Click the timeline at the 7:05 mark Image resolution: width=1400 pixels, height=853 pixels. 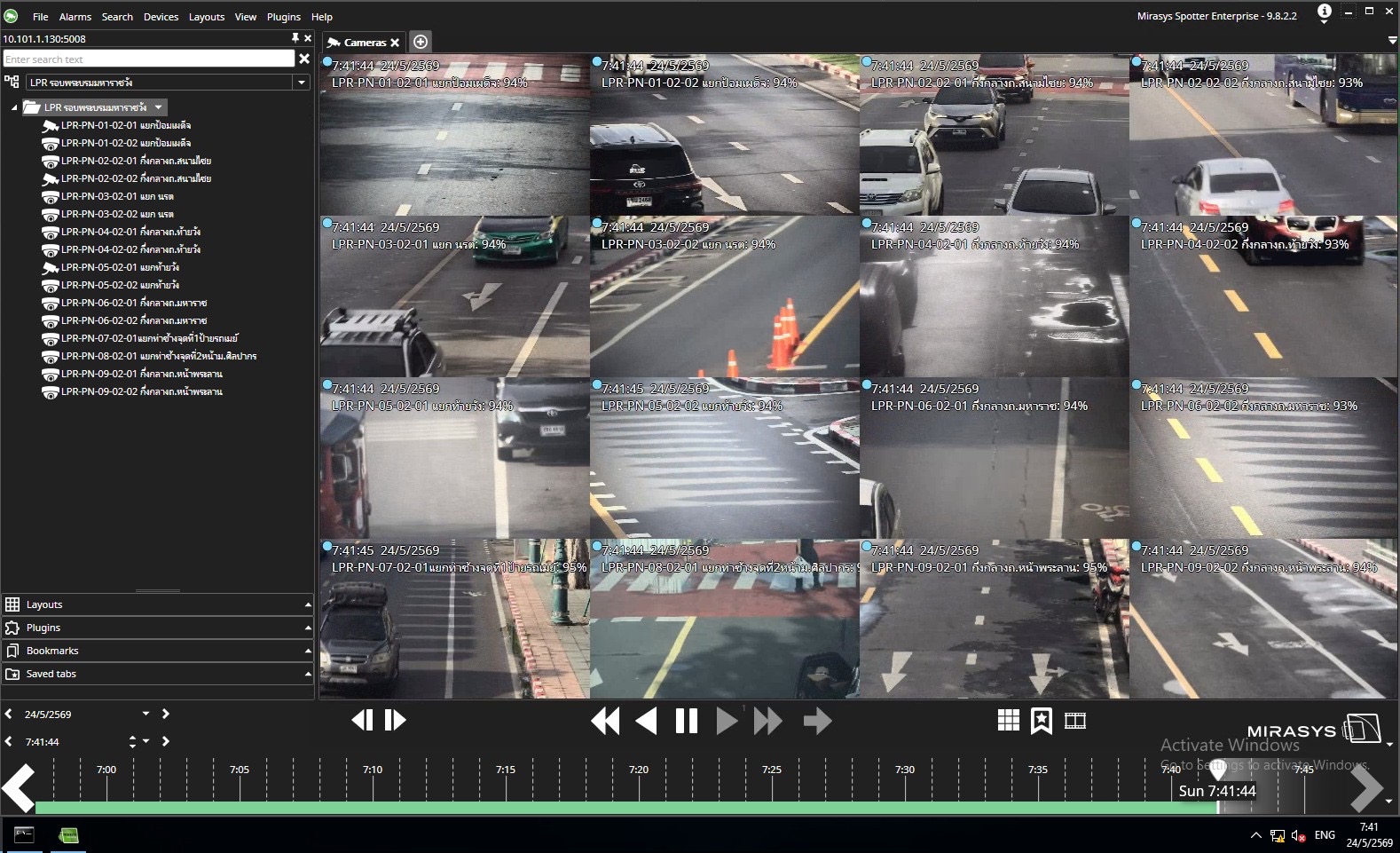click(240, 770)
